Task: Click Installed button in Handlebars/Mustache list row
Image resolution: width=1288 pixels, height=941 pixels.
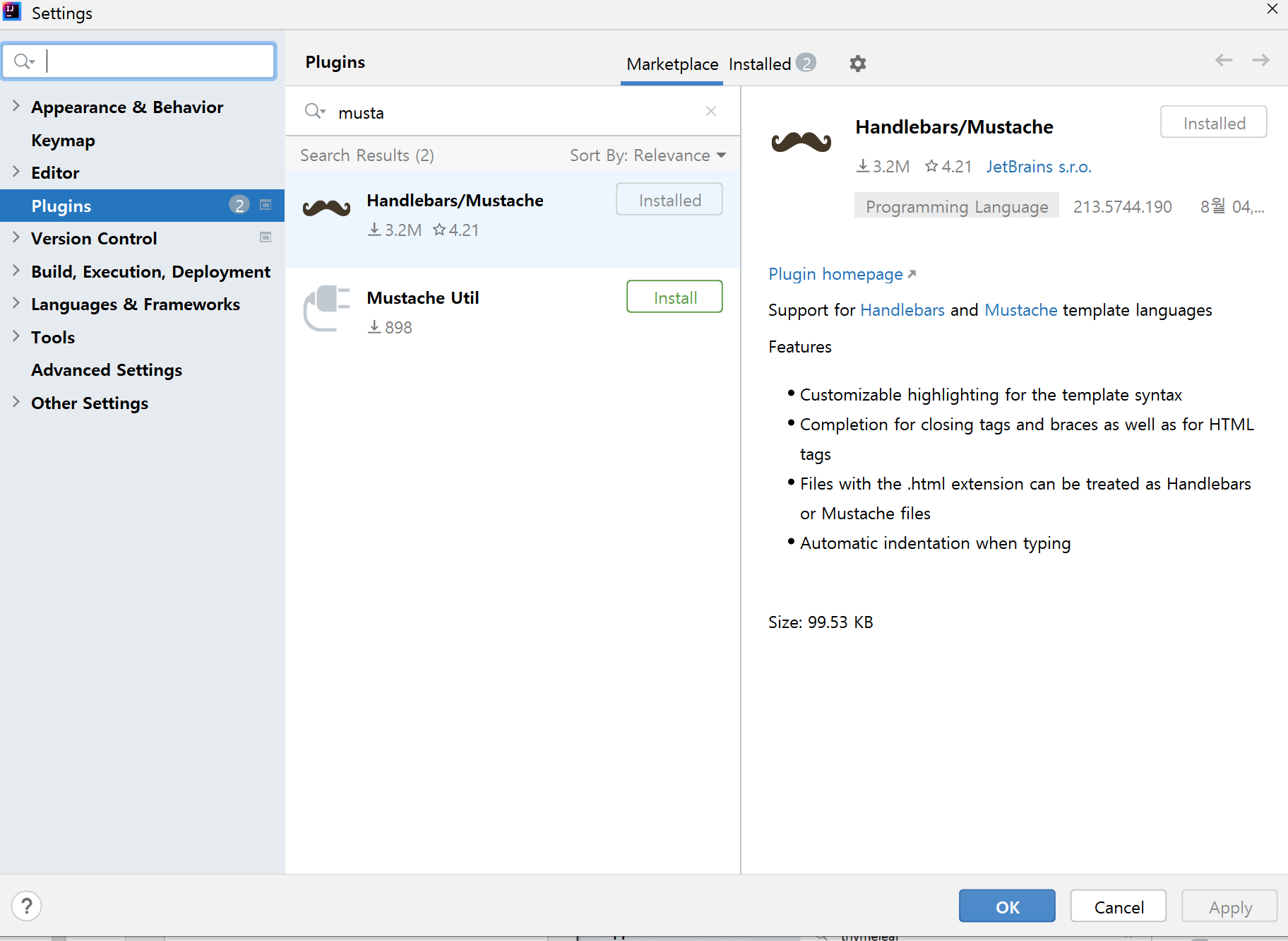Action: pyautogui.click(x=669, y=199)
